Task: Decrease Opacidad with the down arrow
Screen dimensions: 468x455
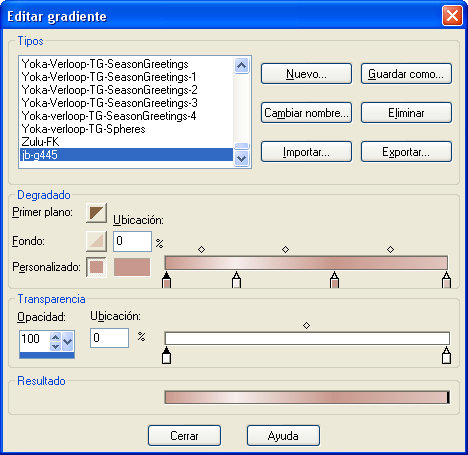Action: [x=55, y=346]
